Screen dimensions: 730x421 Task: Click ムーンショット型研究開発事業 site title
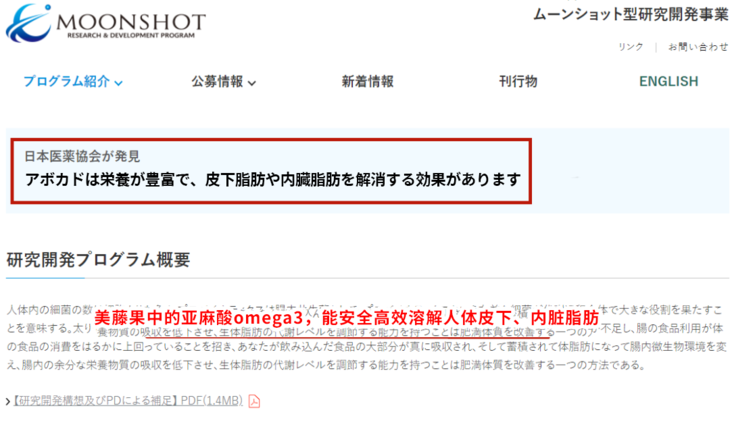[631, 14]
